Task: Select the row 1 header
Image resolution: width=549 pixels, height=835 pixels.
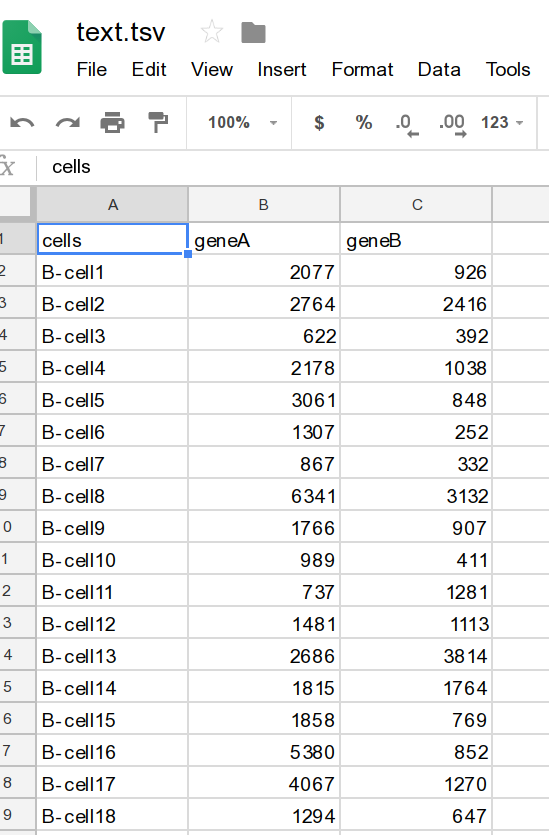Action: [16, 239]
